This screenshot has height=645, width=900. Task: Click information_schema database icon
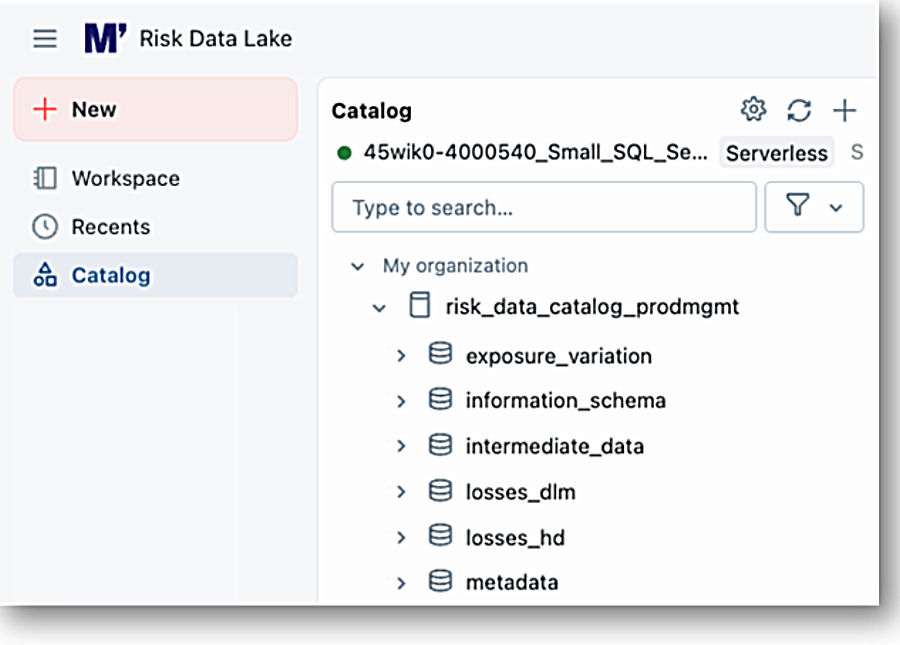pyautogui.click(x=440, y=399)
